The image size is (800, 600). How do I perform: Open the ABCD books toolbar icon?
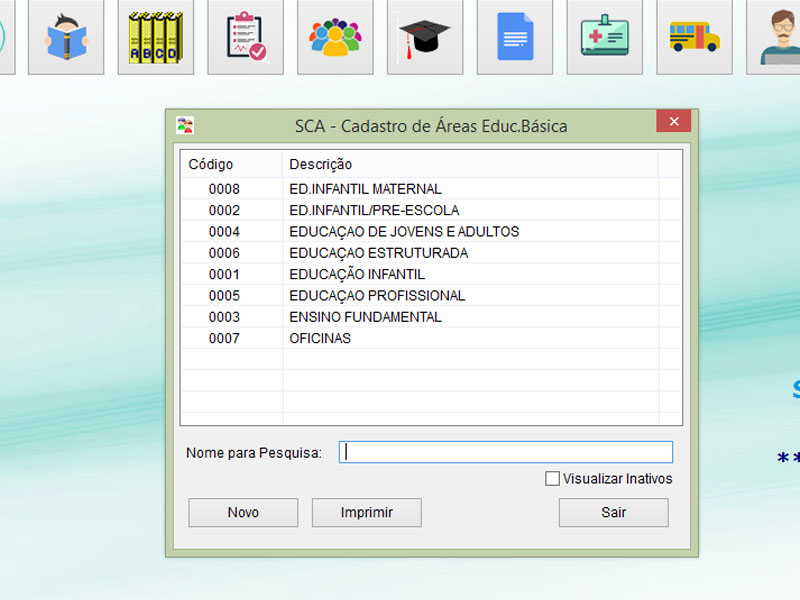(155, 37)
